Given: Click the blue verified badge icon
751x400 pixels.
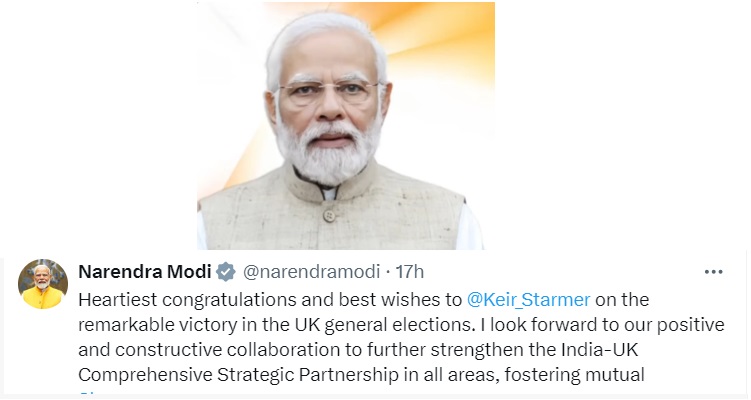Looking at the screenshot, I should (226, 272).
